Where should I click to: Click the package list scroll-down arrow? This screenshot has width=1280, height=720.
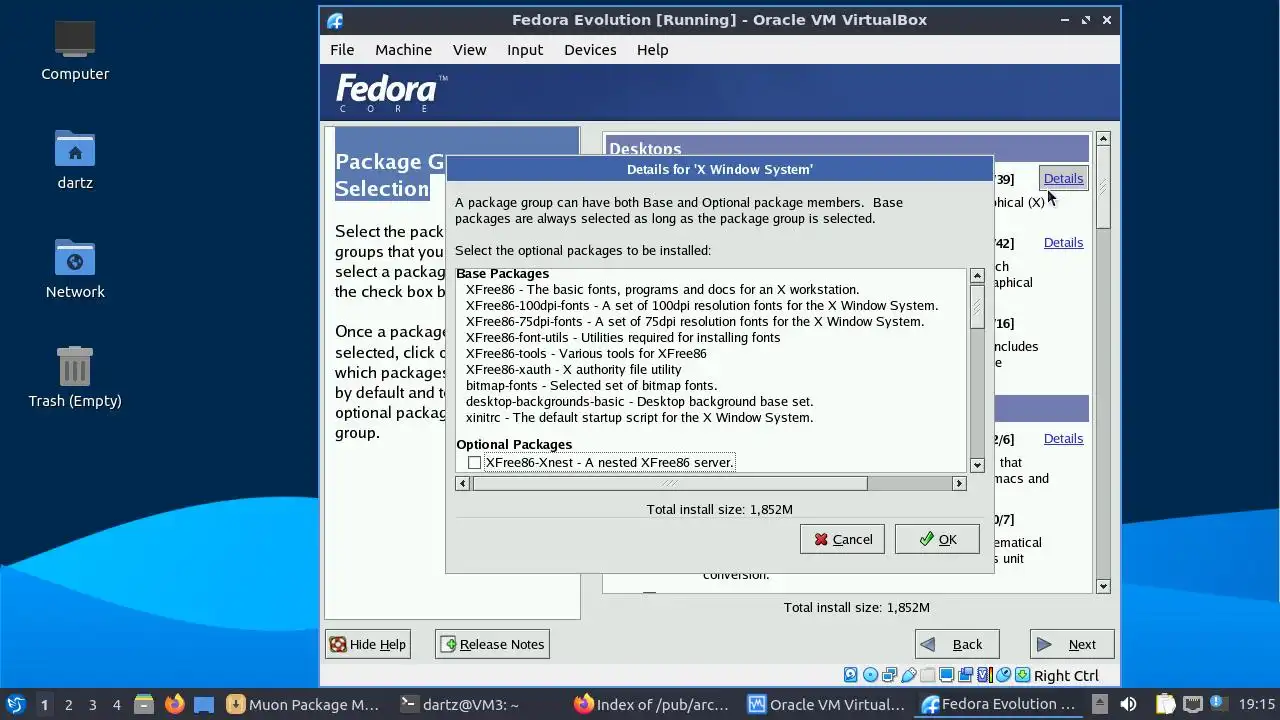tap(977, 464)
